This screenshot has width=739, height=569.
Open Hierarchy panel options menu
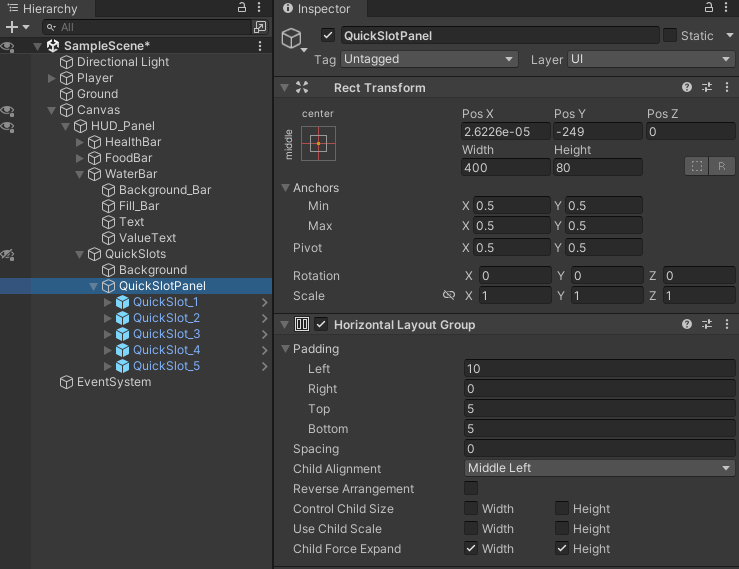click(x=259, y=7)
